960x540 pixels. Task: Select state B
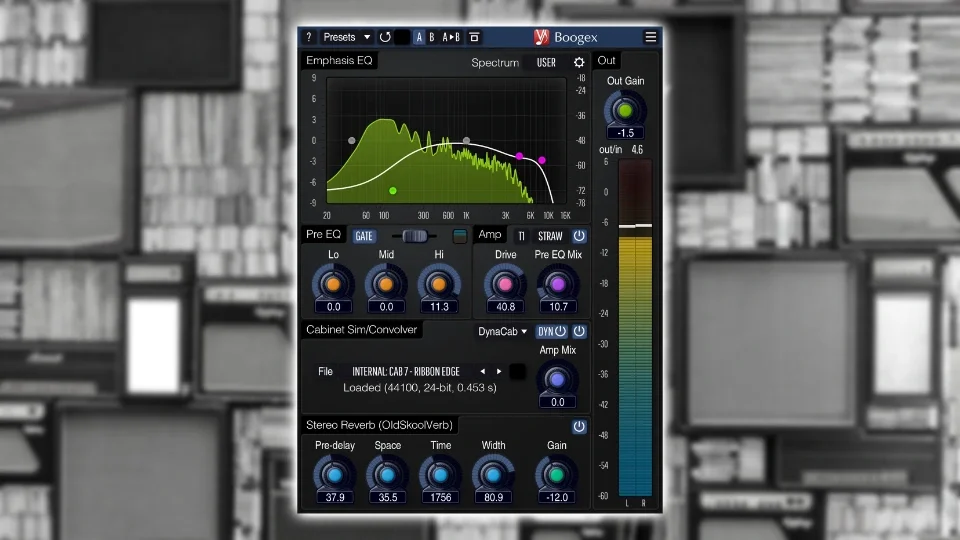[x=432, y=37]
